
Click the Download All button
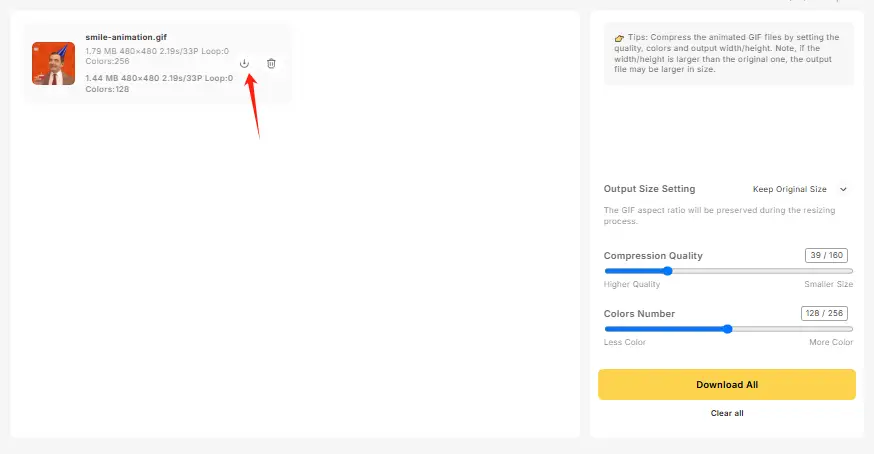(726, 384)
